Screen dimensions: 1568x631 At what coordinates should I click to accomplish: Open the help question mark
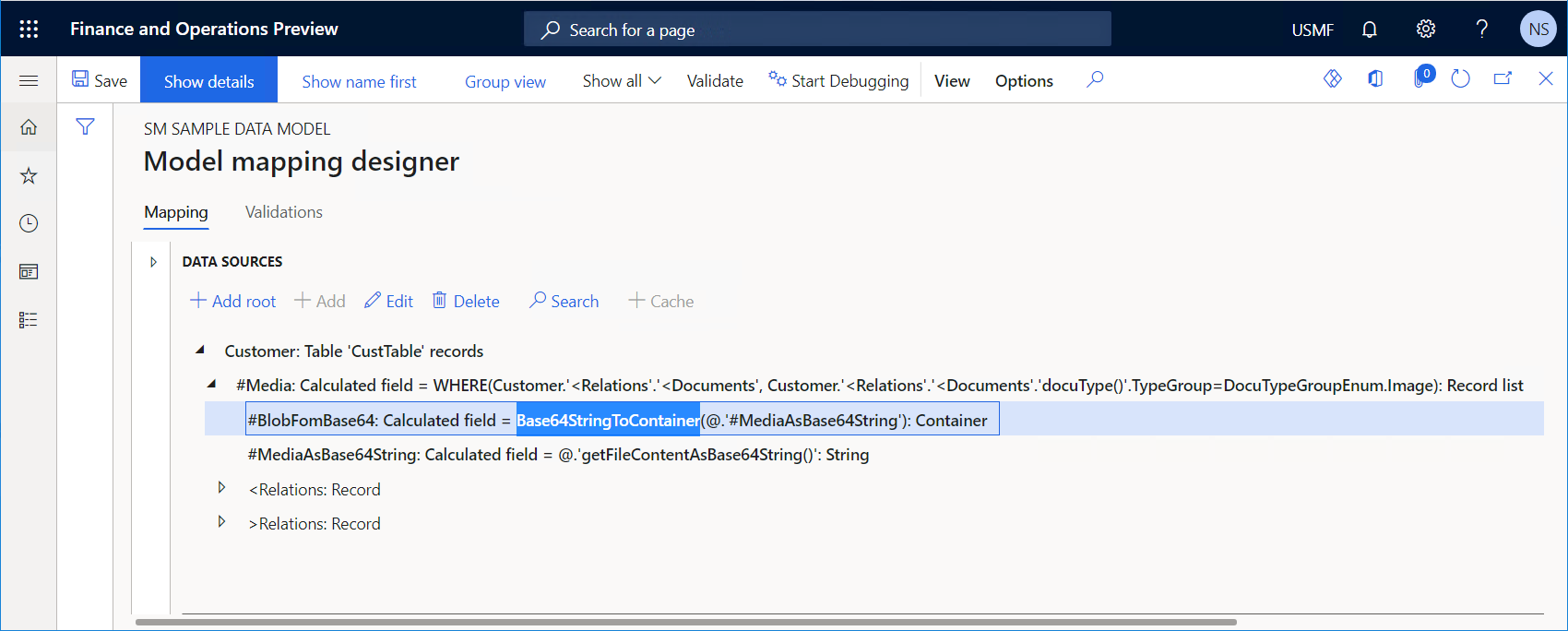point(1482,30)
